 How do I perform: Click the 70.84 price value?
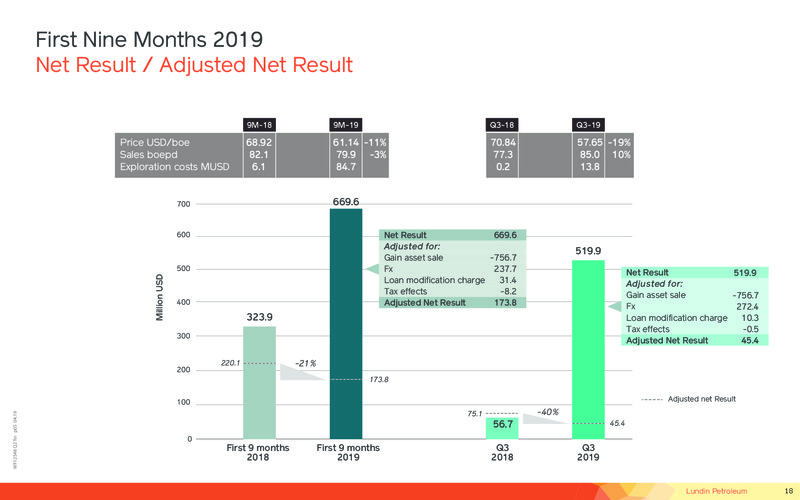[503, 142]
